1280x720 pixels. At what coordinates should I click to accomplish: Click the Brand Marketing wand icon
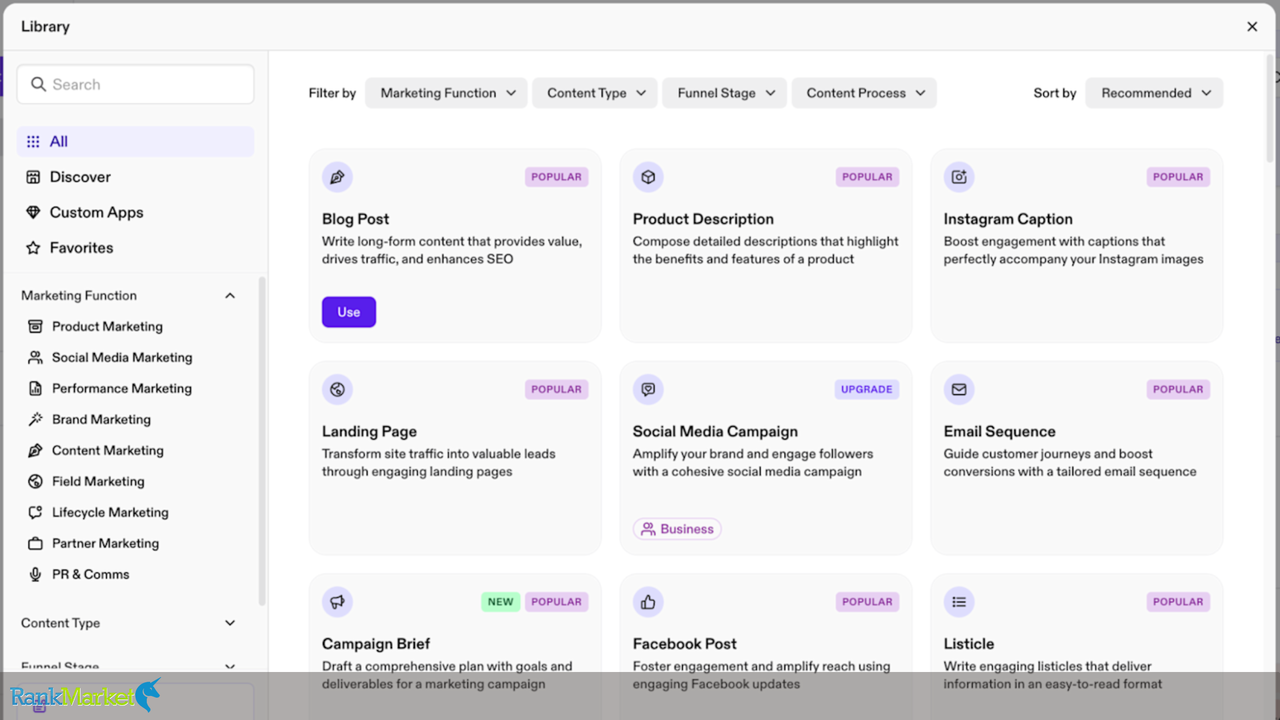pos(35,419)
